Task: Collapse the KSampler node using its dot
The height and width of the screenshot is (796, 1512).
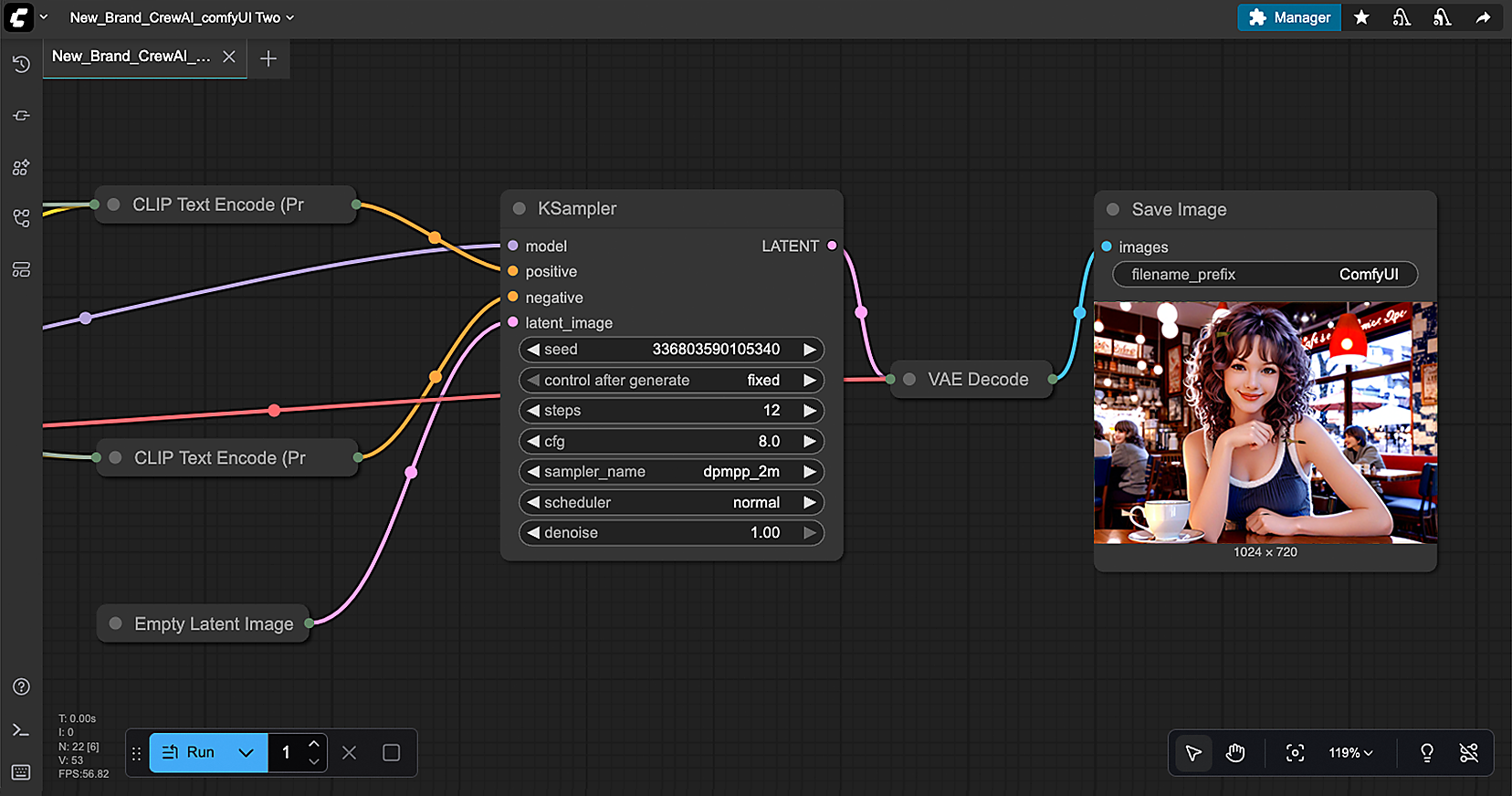Action: click(520, 209)
